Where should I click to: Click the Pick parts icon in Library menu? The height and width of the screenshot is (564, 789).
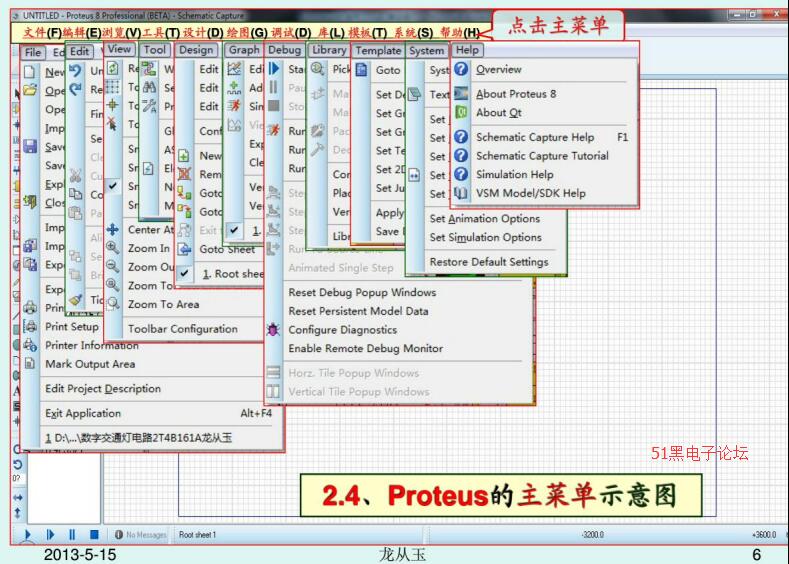pyautogui.click(x=318, y=69)
